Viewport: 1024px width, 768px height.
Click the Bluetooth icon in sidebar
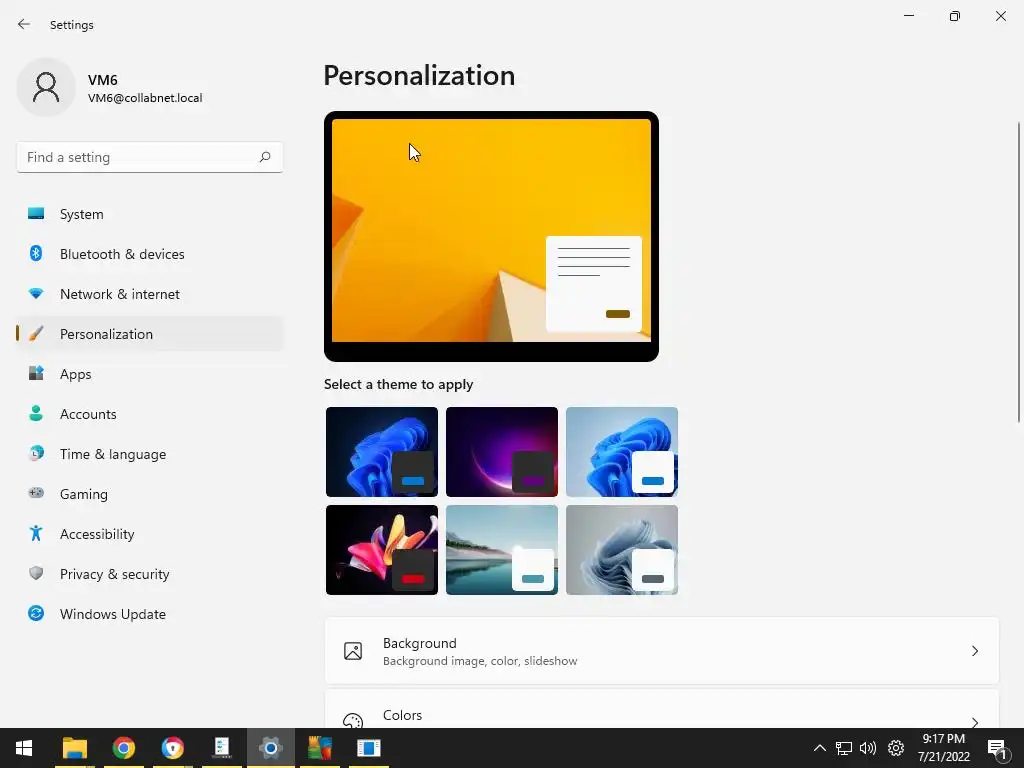(x=36, y=253)
